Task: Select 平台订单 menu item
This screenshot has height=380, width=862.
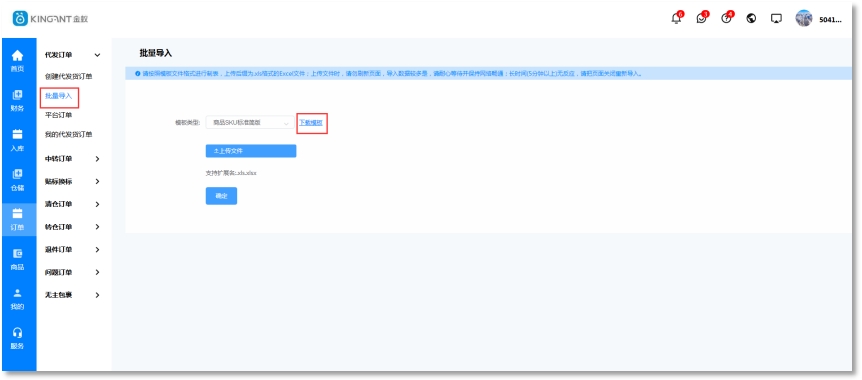Action: tap(59, 115)
